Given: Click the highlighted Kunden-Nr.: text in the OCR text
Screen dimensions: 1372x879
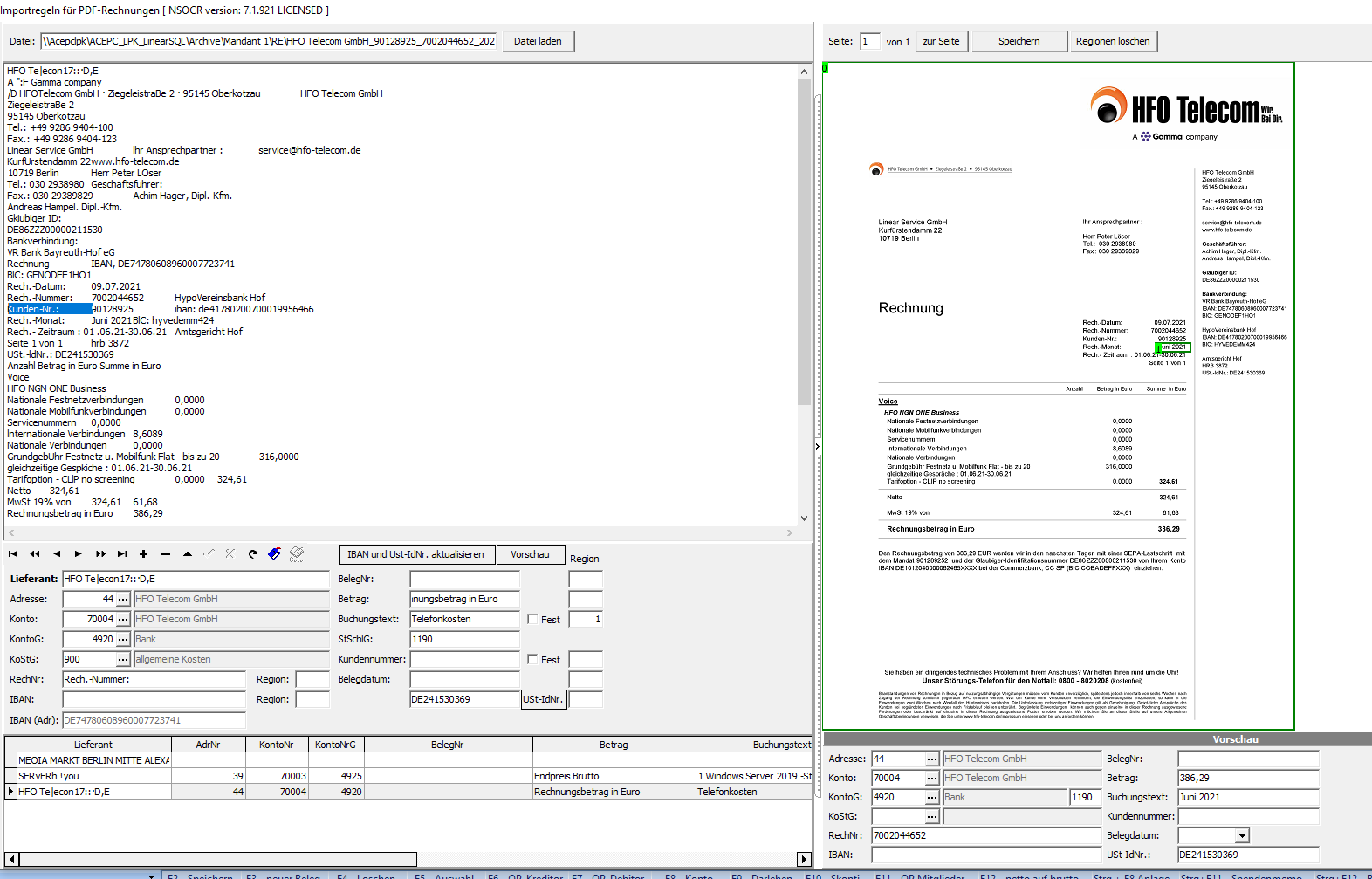Looking at the screenshot, I should 49,309.
